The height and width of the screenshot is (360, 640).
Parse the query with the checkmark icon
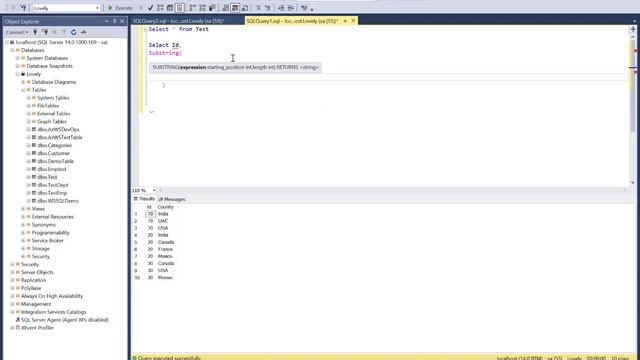(x=151, y=8)
